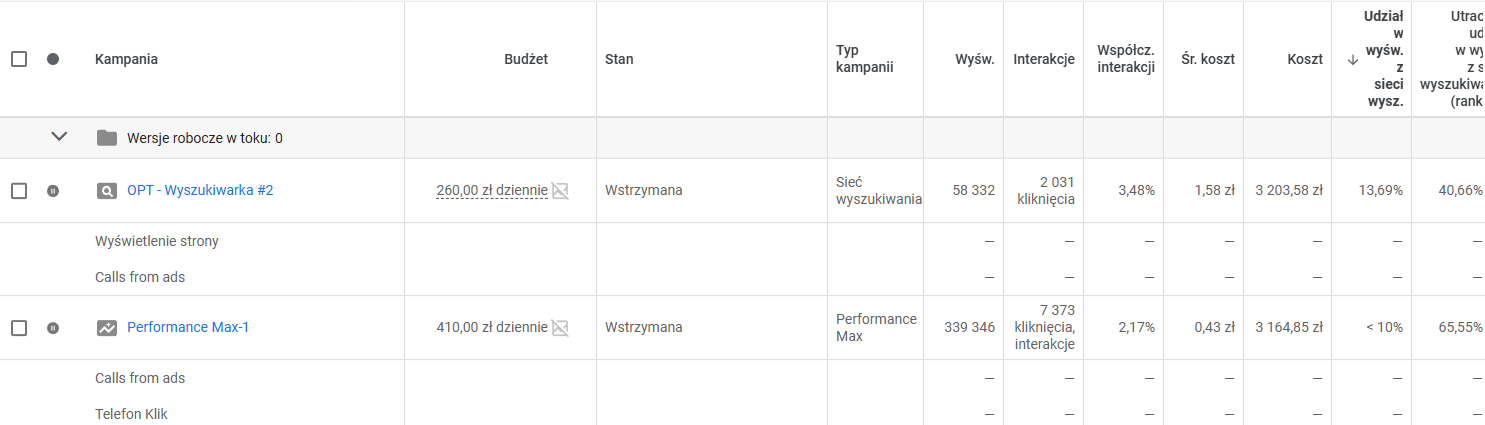The image size is (1485, 425).
Task: Open the 260,00 zł dziennie budget editor
Action: tap(492, 190)
